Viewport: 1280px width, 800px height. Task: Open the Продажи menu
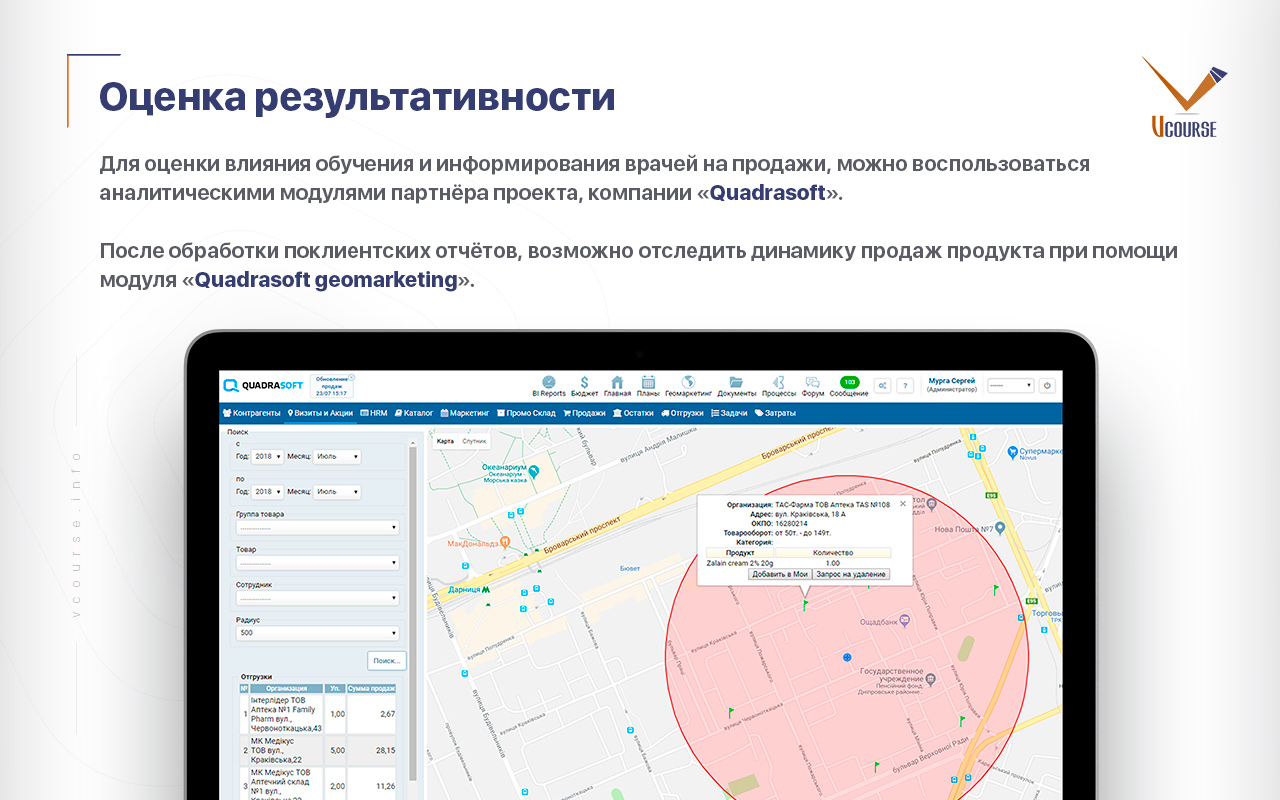(584, 413)
